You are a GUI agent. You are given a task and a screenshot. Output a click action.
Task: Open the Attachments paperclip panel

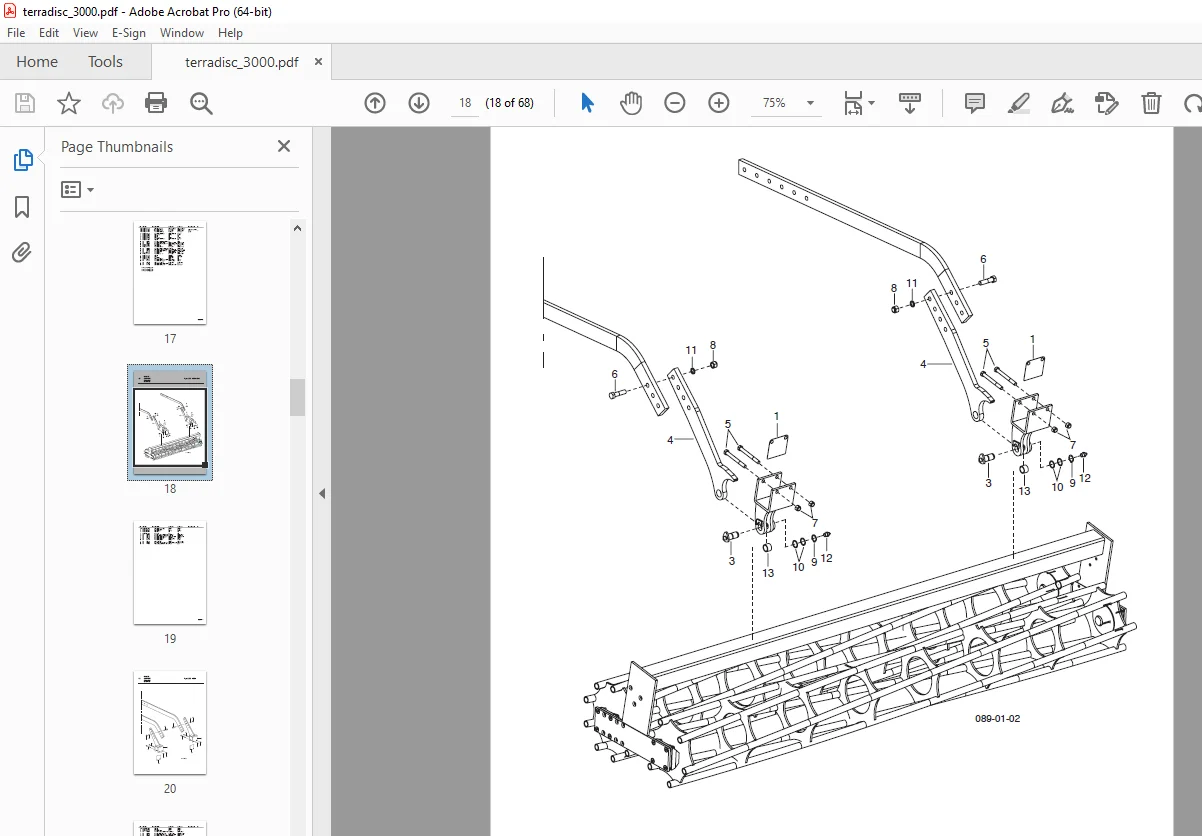click(x=22, y=252)
